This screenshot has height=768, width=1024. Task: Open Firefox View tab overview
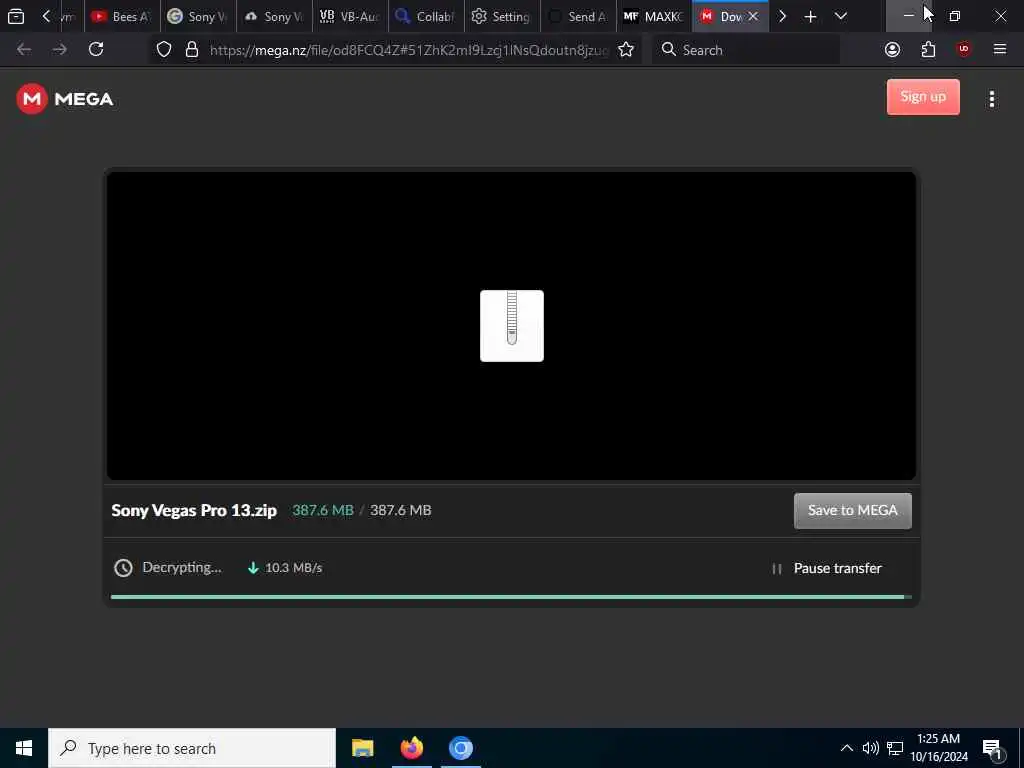[x=16, y=16]
